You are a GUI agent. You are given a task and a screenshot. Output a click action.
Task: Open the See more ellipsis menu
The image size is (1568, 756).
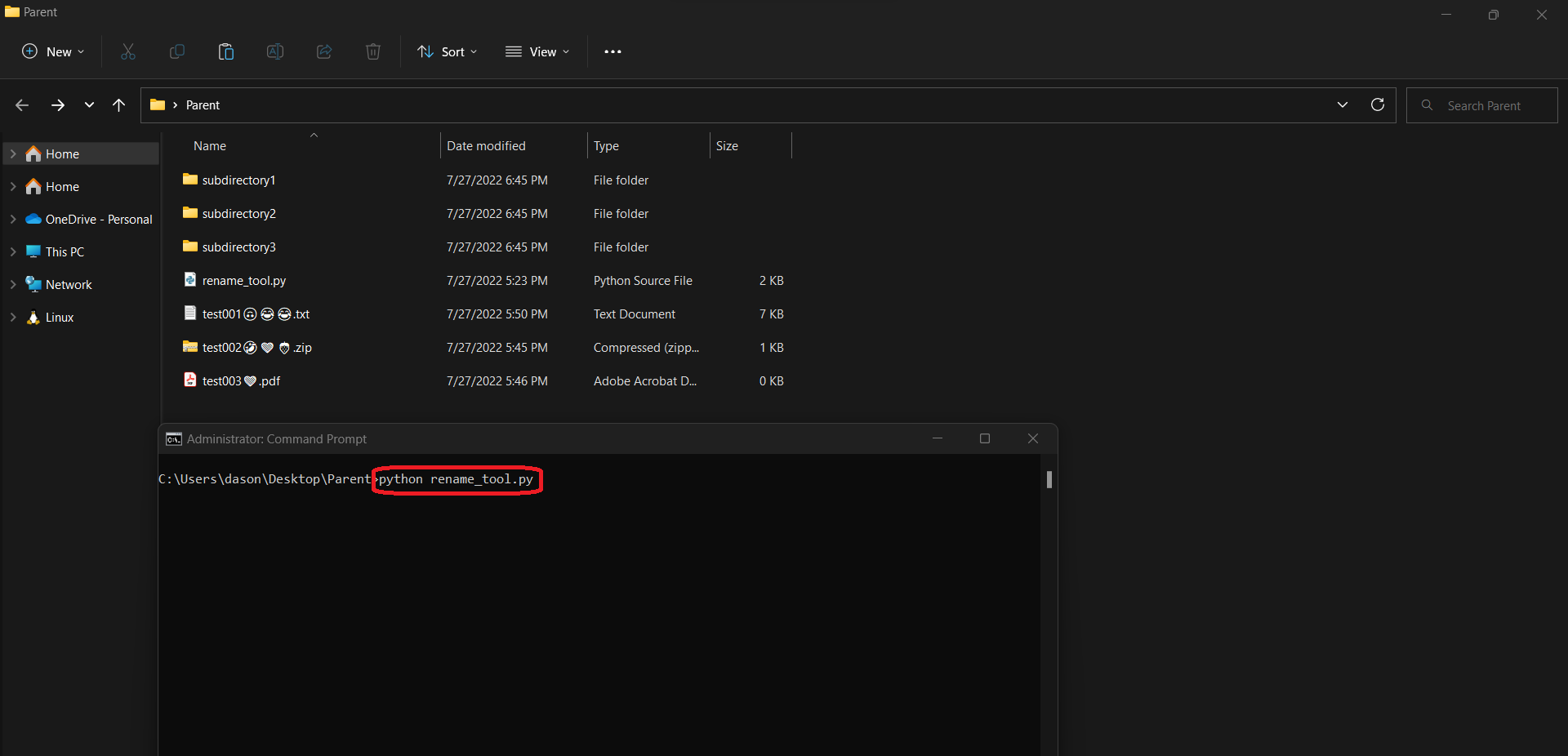(x=612, y=51)
